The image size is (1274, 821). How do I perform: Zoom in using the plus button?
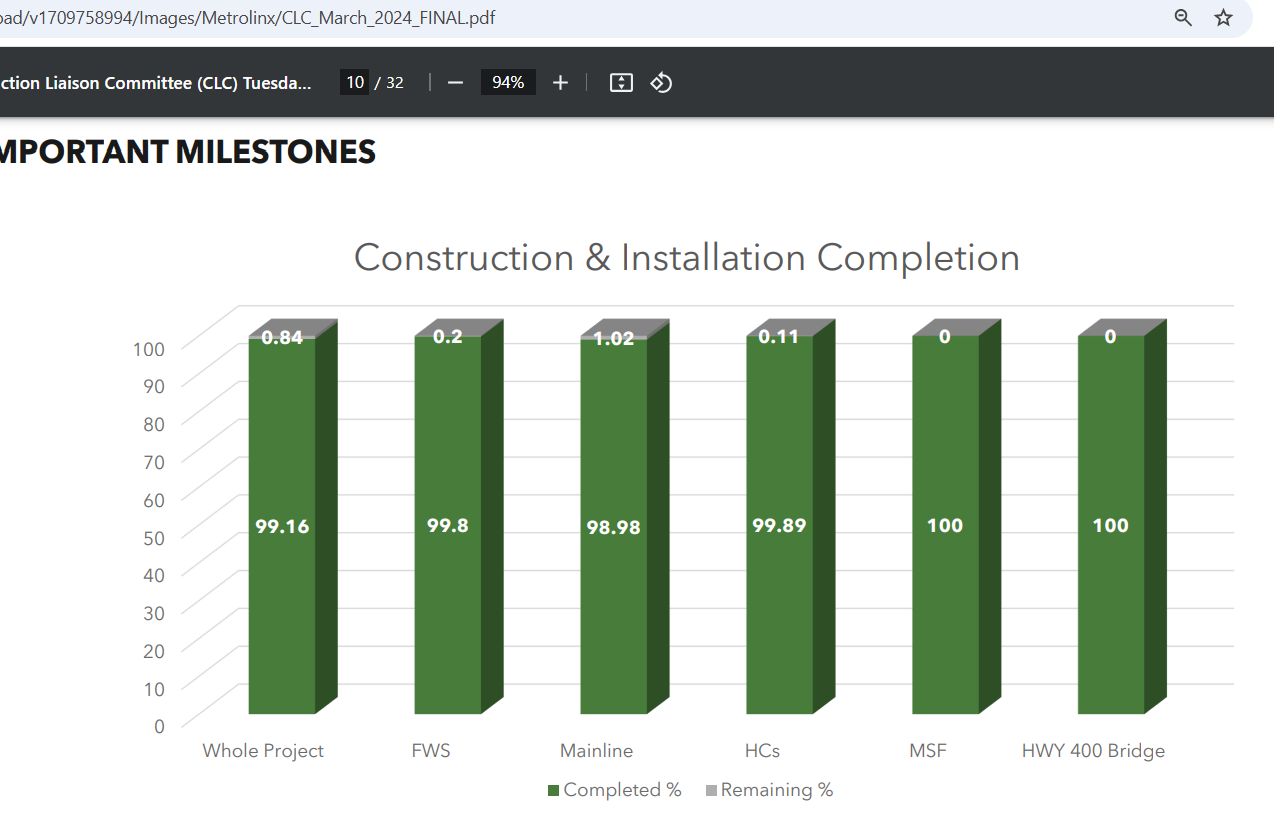(560, 82)
